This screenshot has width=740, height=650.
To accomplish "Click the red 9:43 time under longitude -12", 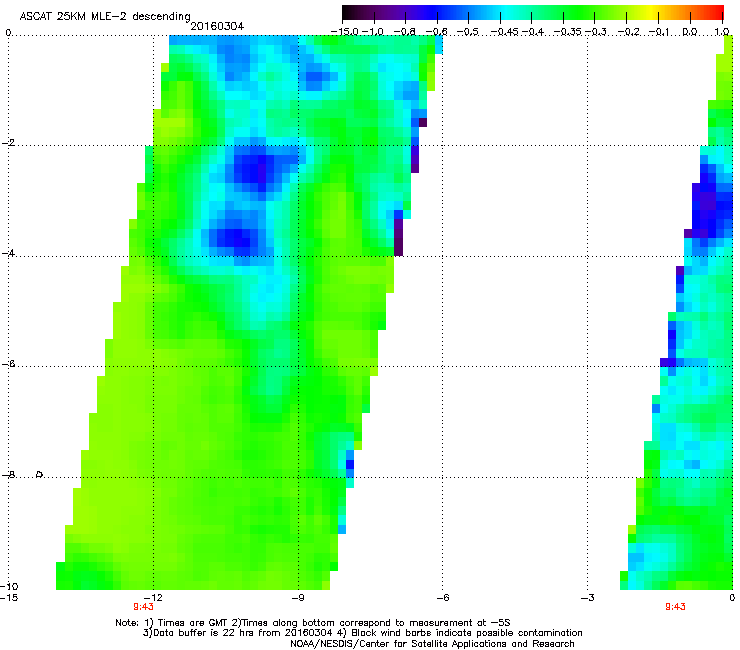I will 143,607.
